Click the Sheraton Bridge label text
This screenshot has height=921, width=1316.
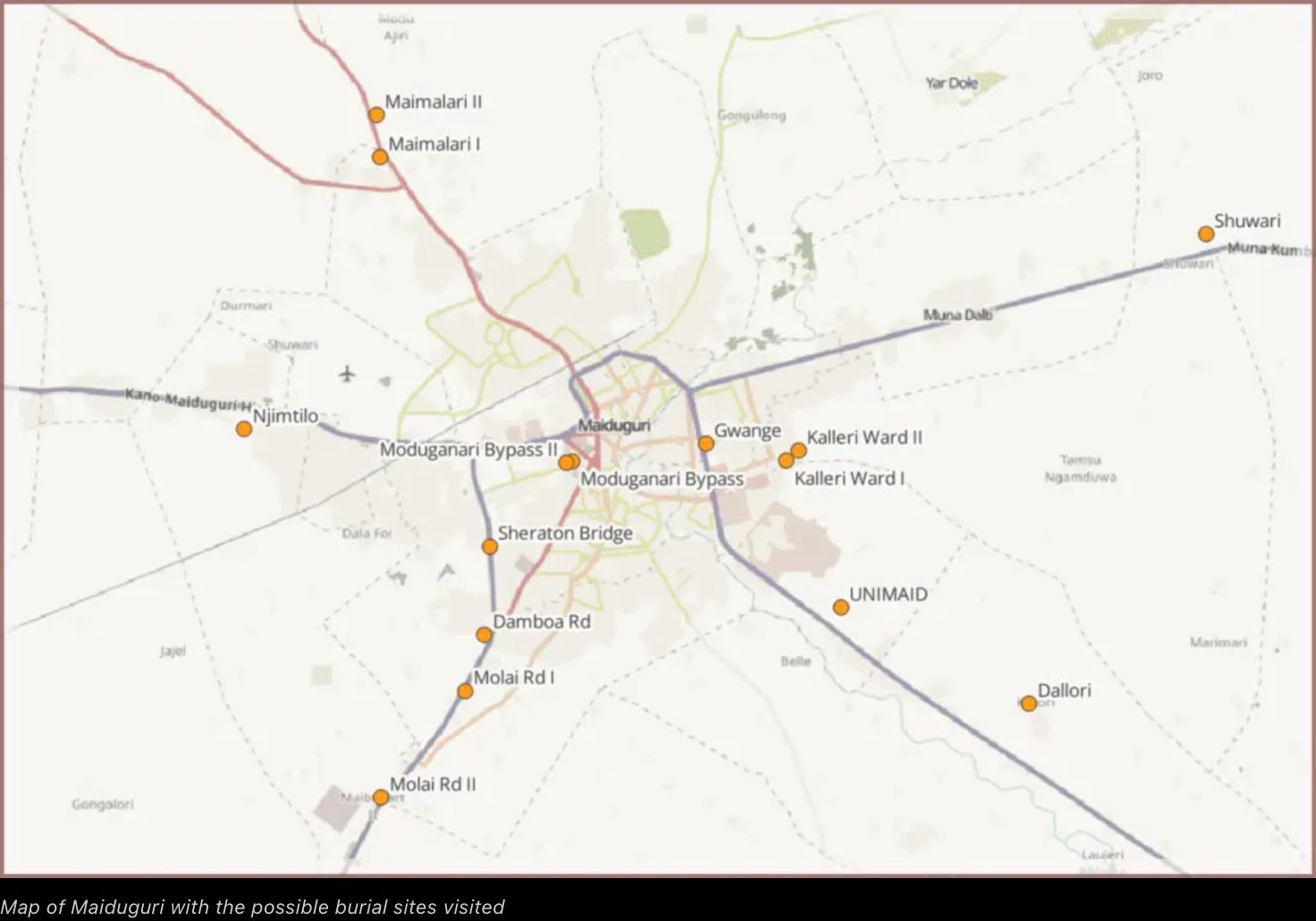565,533
